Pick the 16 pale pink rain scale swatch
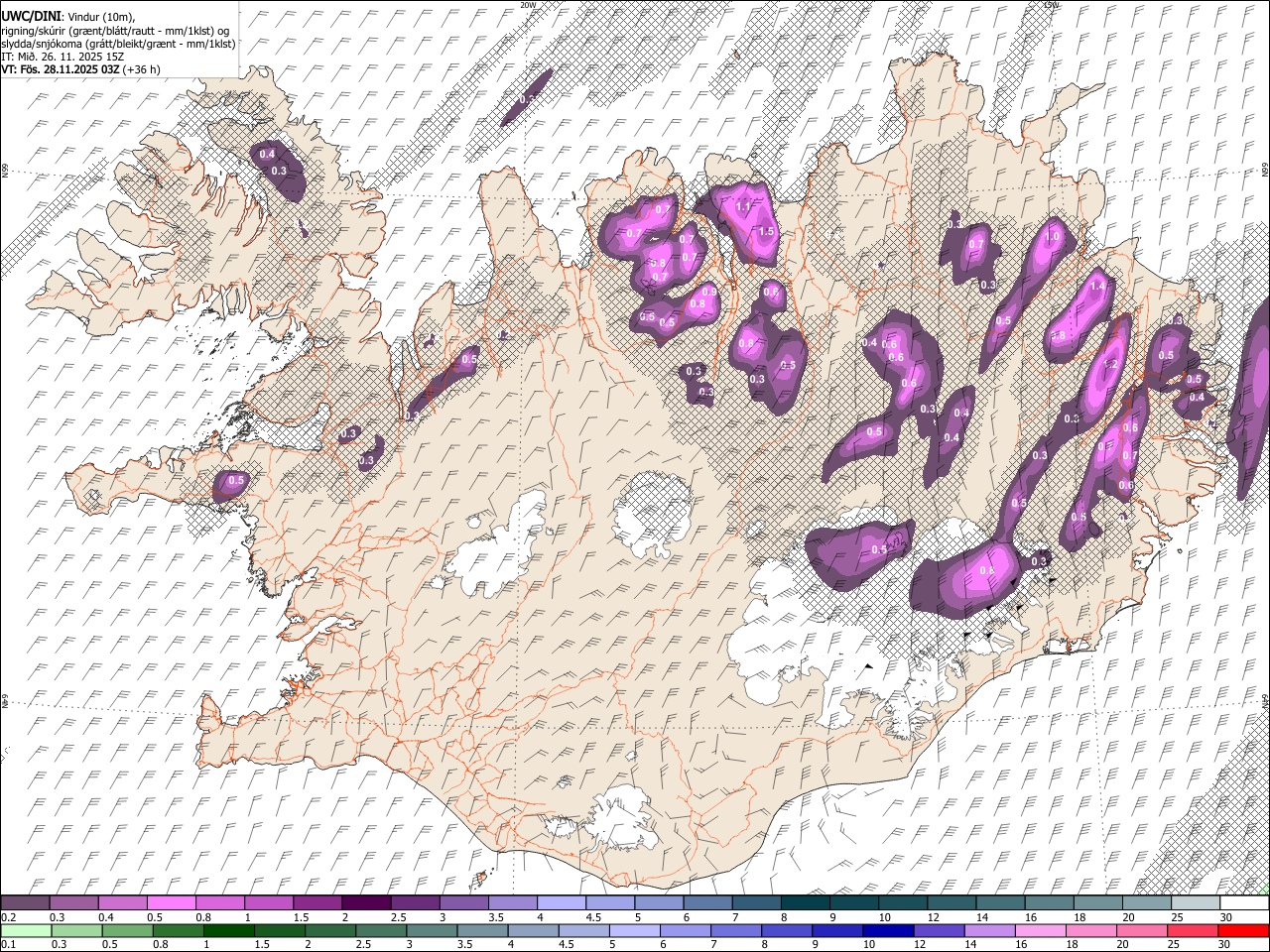1270x952 pixels. click(1040, 930)
